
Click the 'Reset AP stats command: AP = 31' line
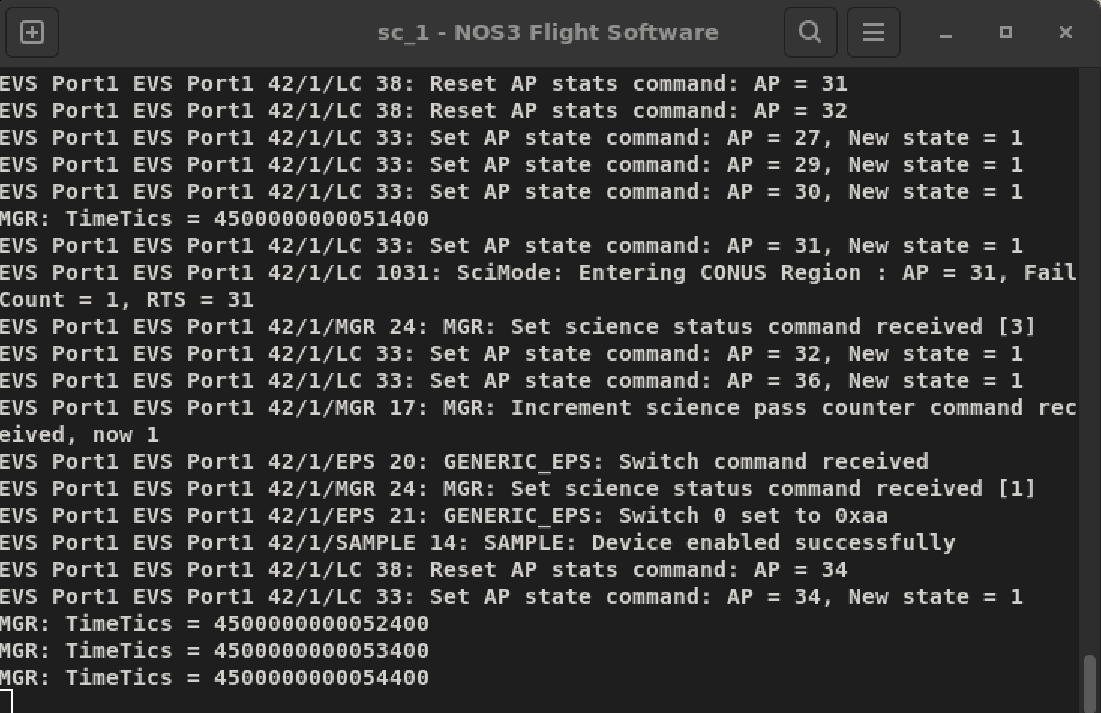[x=423, y=84]
